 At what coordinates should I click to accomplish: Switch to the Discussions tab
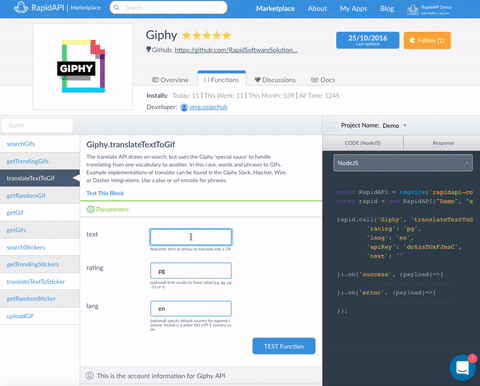pos(275,80)
